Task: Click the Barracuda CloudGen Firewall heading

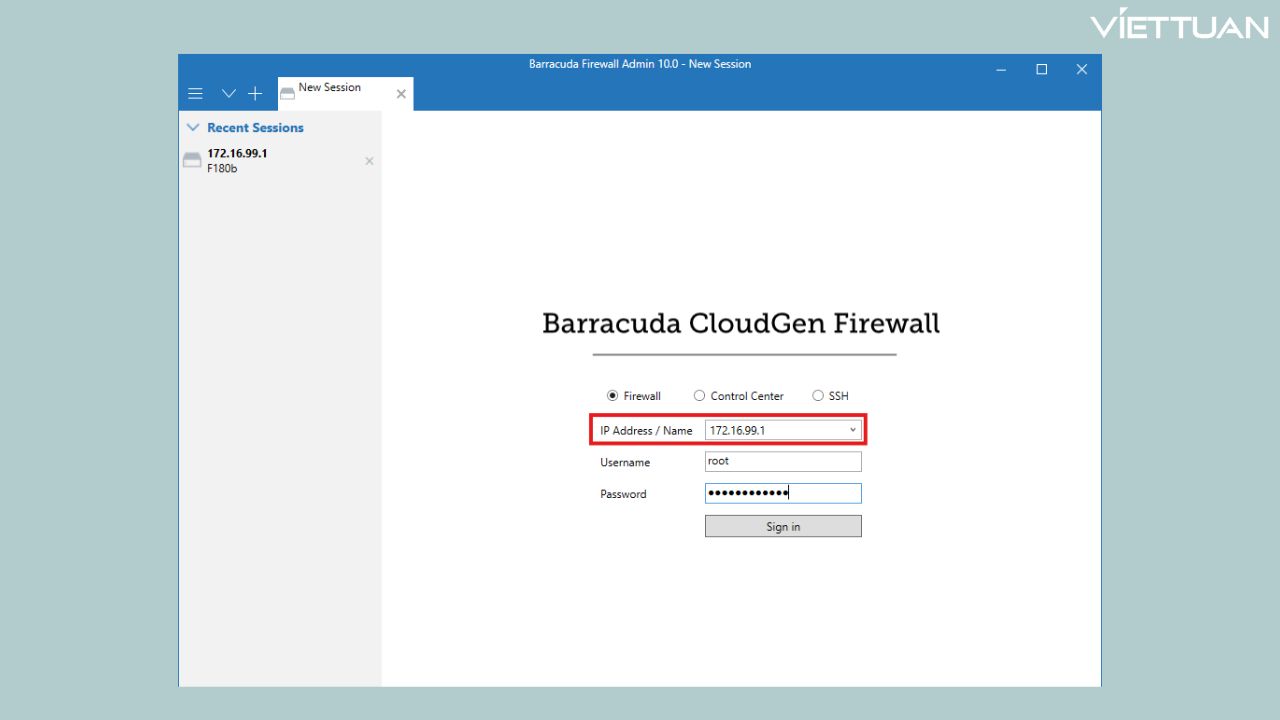Action: [x=740, y=322]
